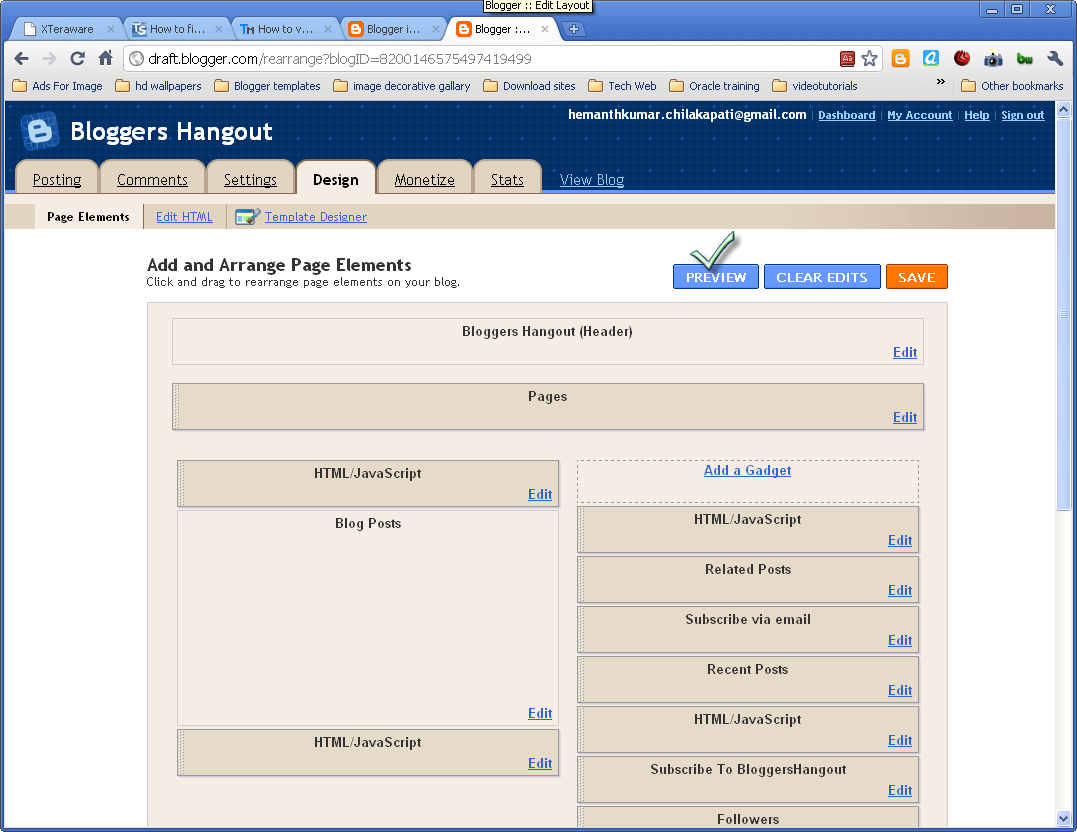Click the red Aa extension icon in address bar
1077x832 pixels.
point(848,59)
